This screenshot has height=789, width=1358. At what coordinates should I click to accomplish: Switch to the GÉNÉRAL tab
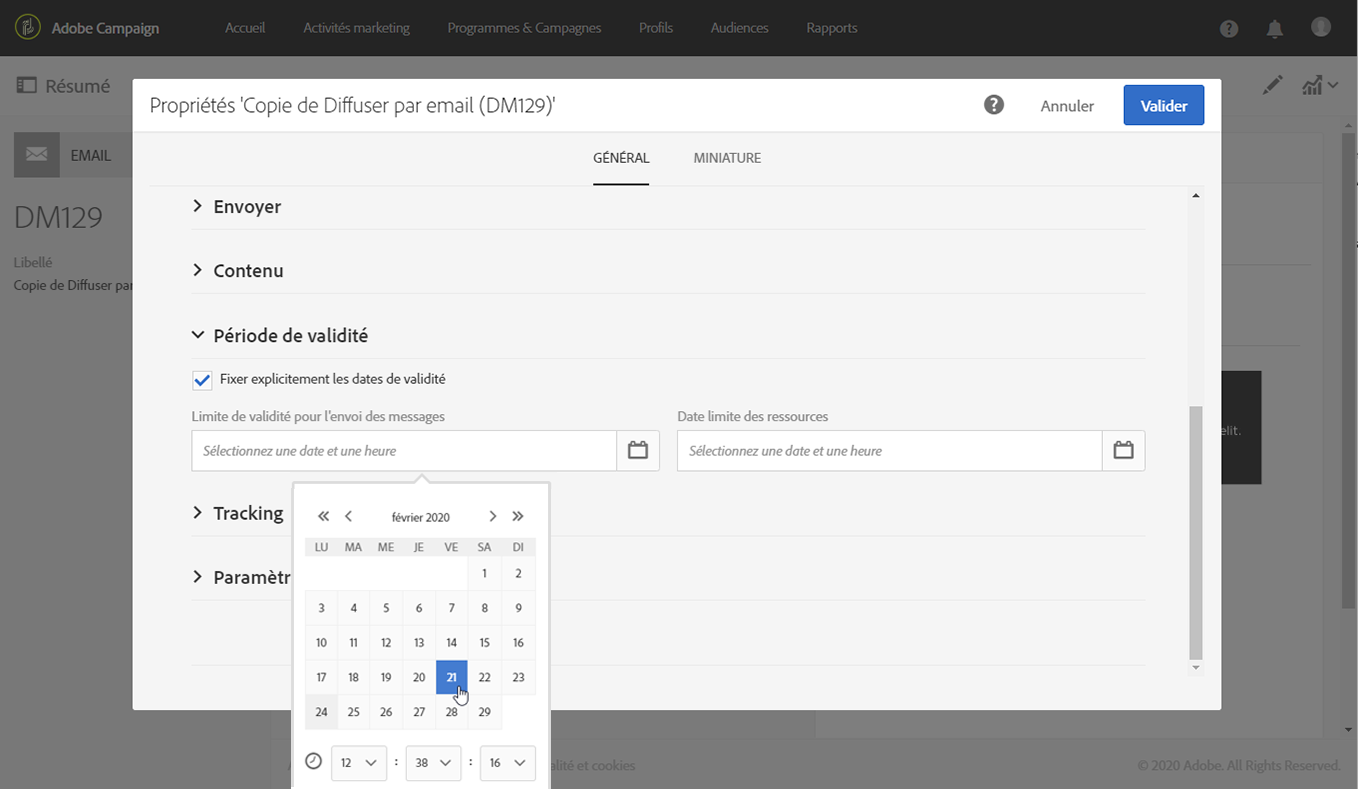(x=621, y=158)
